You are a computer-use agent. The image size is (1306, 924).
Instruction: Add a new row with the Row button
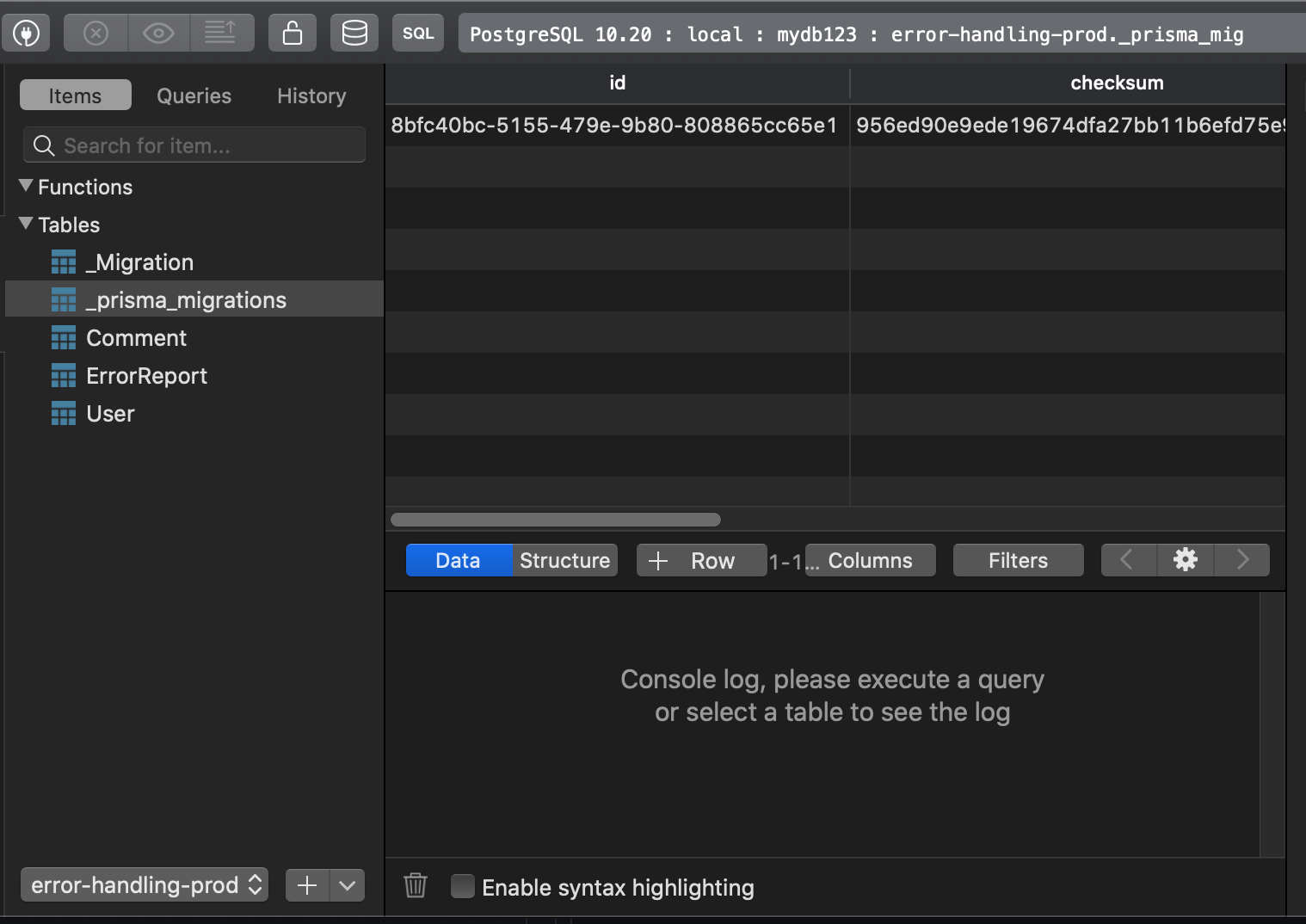[x=701, y=560]
